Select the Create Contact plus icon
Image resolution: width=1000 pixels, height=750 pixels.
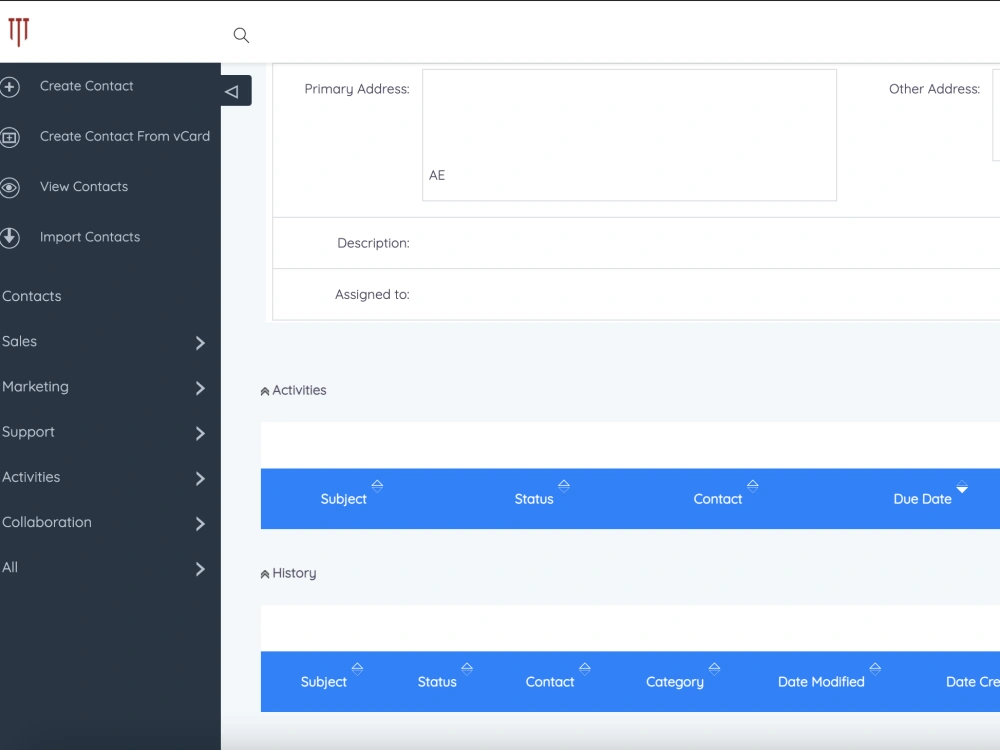coord(10,86)
